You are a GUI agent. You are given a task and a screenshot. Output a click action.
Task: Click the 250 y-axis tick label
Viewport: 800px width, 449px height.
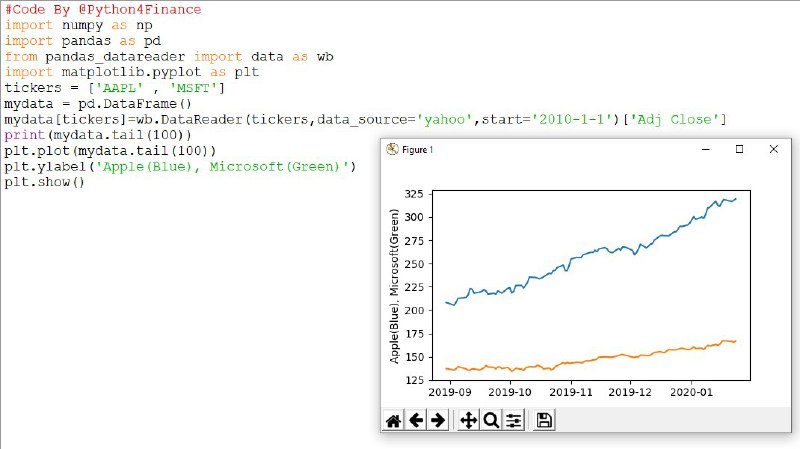tap(414, 264)
